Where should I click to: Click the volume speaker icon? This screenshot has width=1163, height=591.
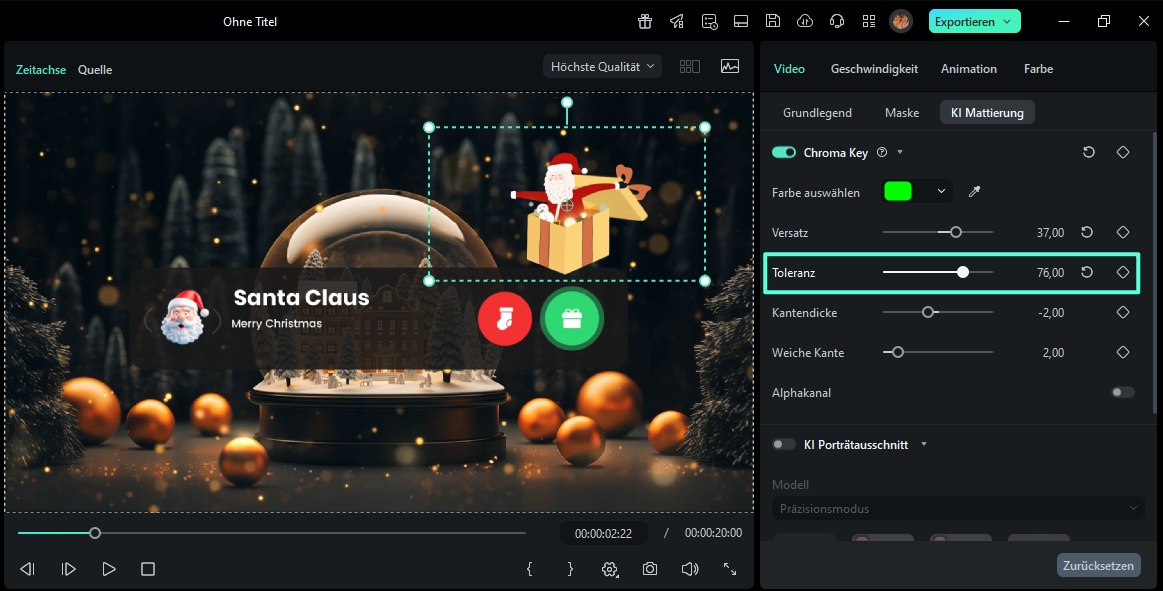(689, 569)
